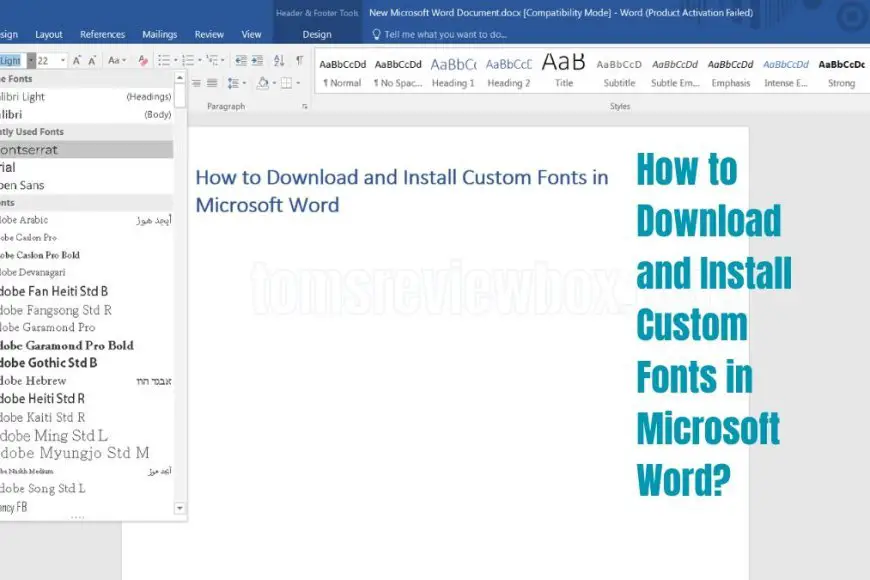
Task: Toggle Justify paragraph alignment
Action: pos(211,83)
